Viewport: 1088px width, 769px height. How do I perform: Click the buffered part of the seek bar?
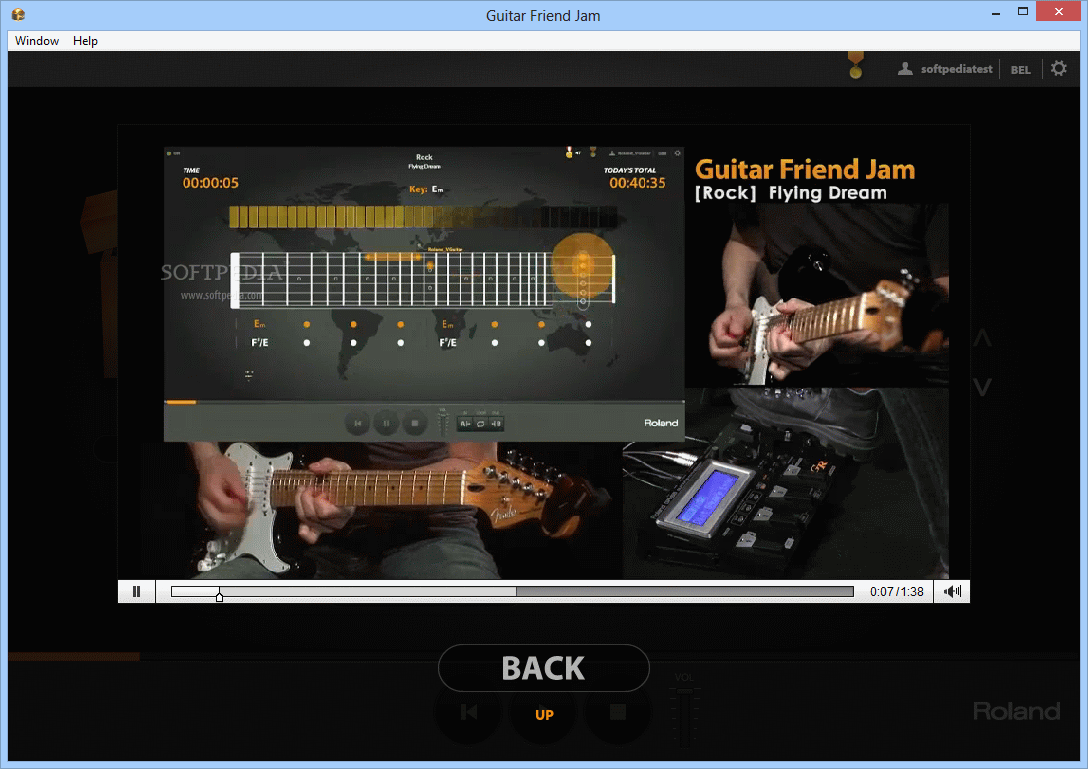click(368, 591)
